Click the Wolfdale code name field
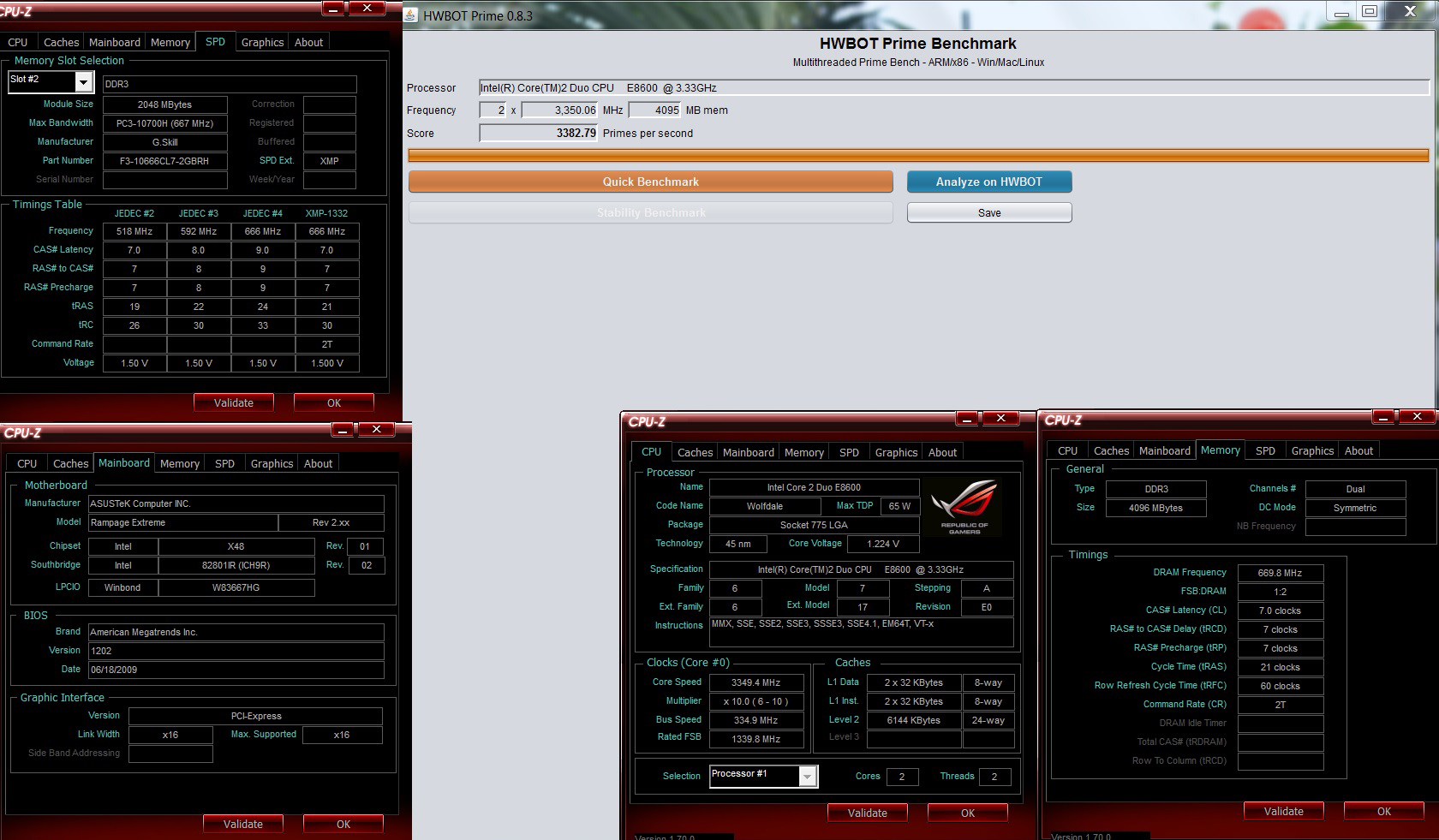1439x840 pixels. pyautogui.click(x=764, y=506)
